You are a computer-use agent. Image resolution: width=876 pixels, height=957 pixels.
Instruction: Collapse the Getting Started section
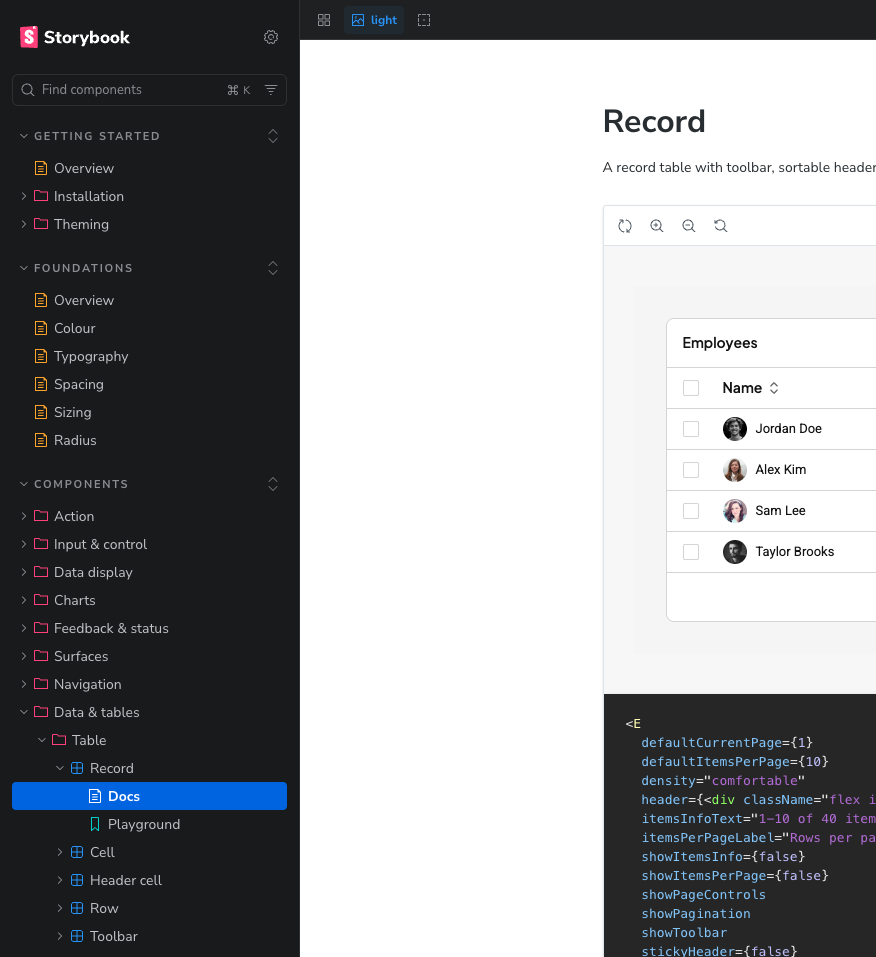(x=90, y=136)
